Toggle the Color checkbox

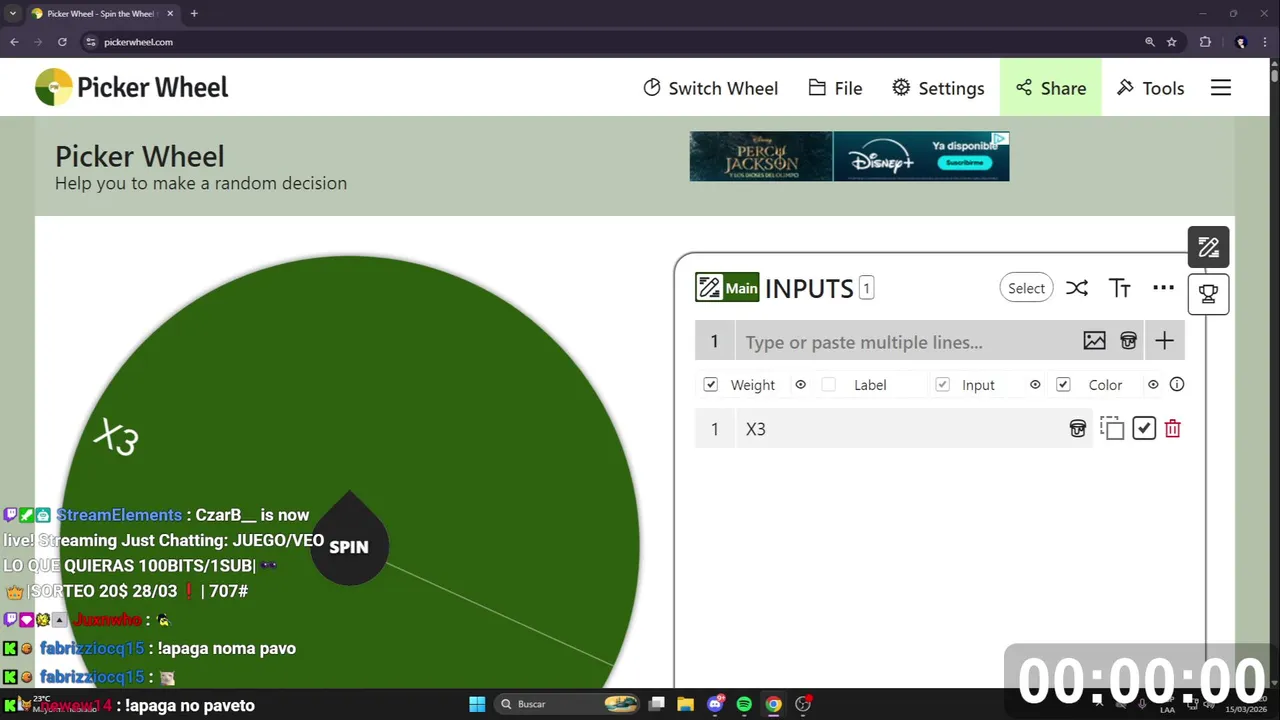(x=1063, y=384)
